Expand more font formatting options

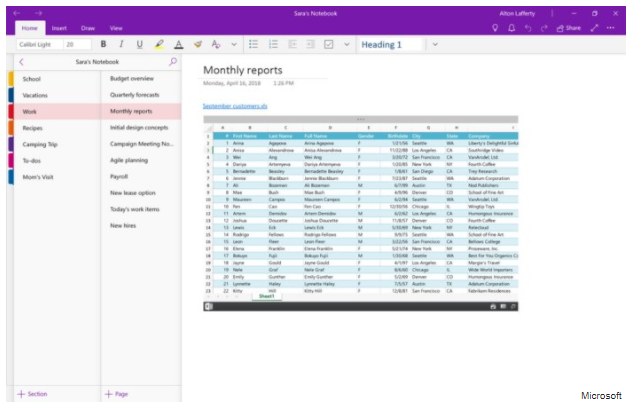(234, 44)
